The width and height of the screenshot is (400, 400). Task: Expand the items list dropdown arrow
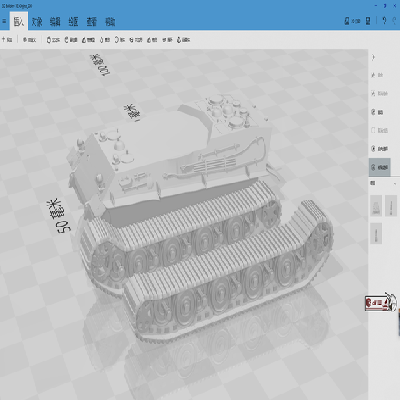point(395,183)
